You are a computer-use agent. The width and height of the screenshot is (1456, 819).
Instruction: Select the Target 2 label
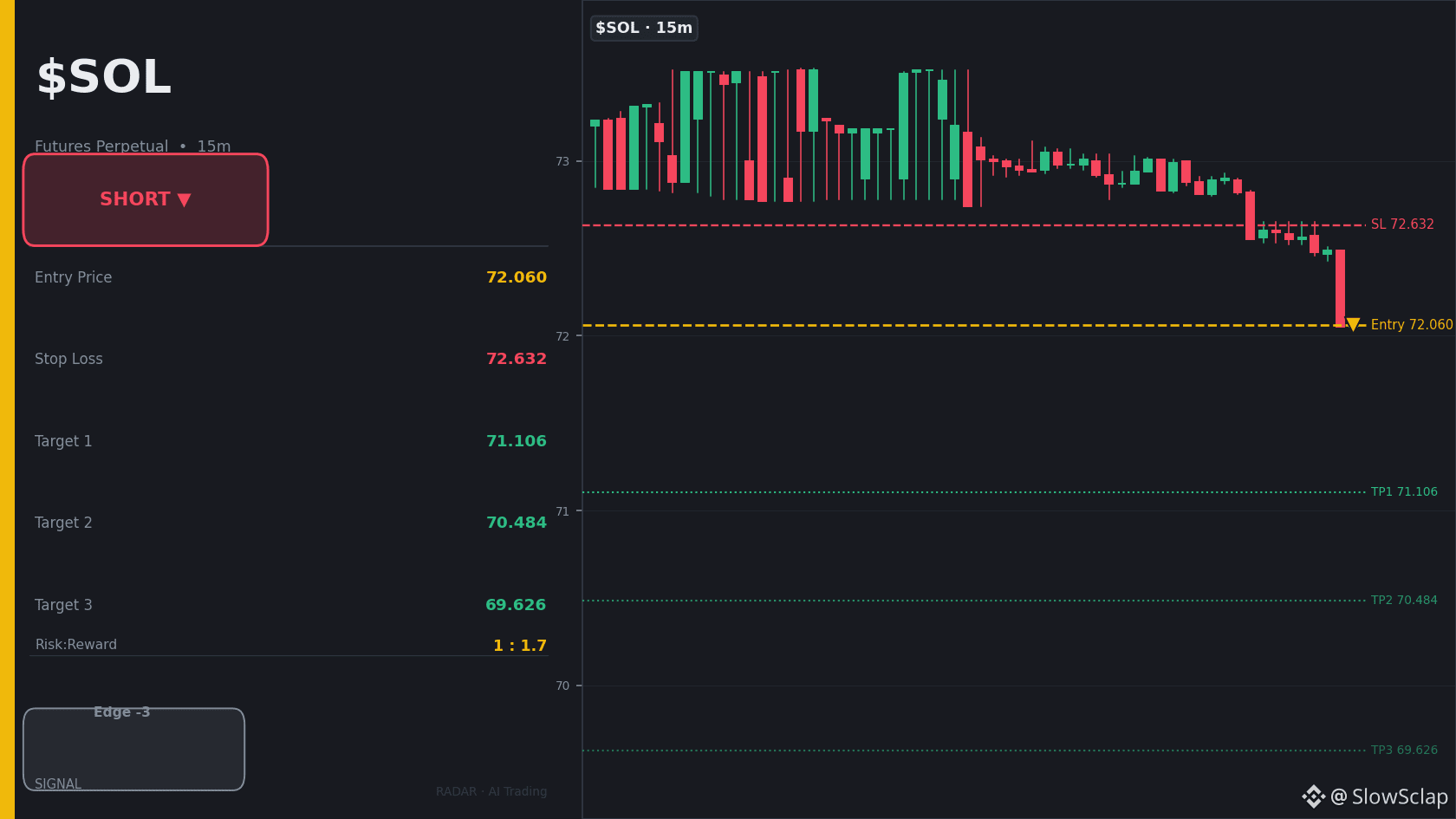pyautogui.click(x=63, y=523)
